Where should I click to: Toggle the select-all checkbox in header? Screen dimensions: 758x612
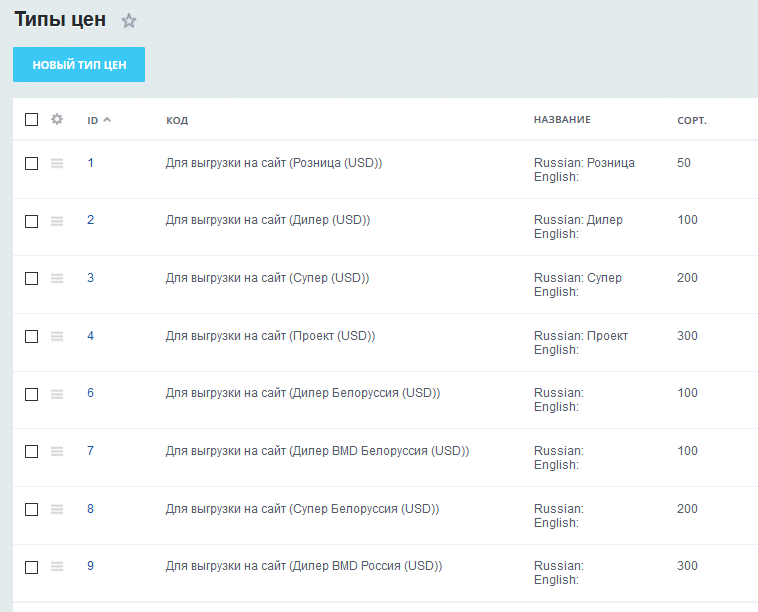32,120
